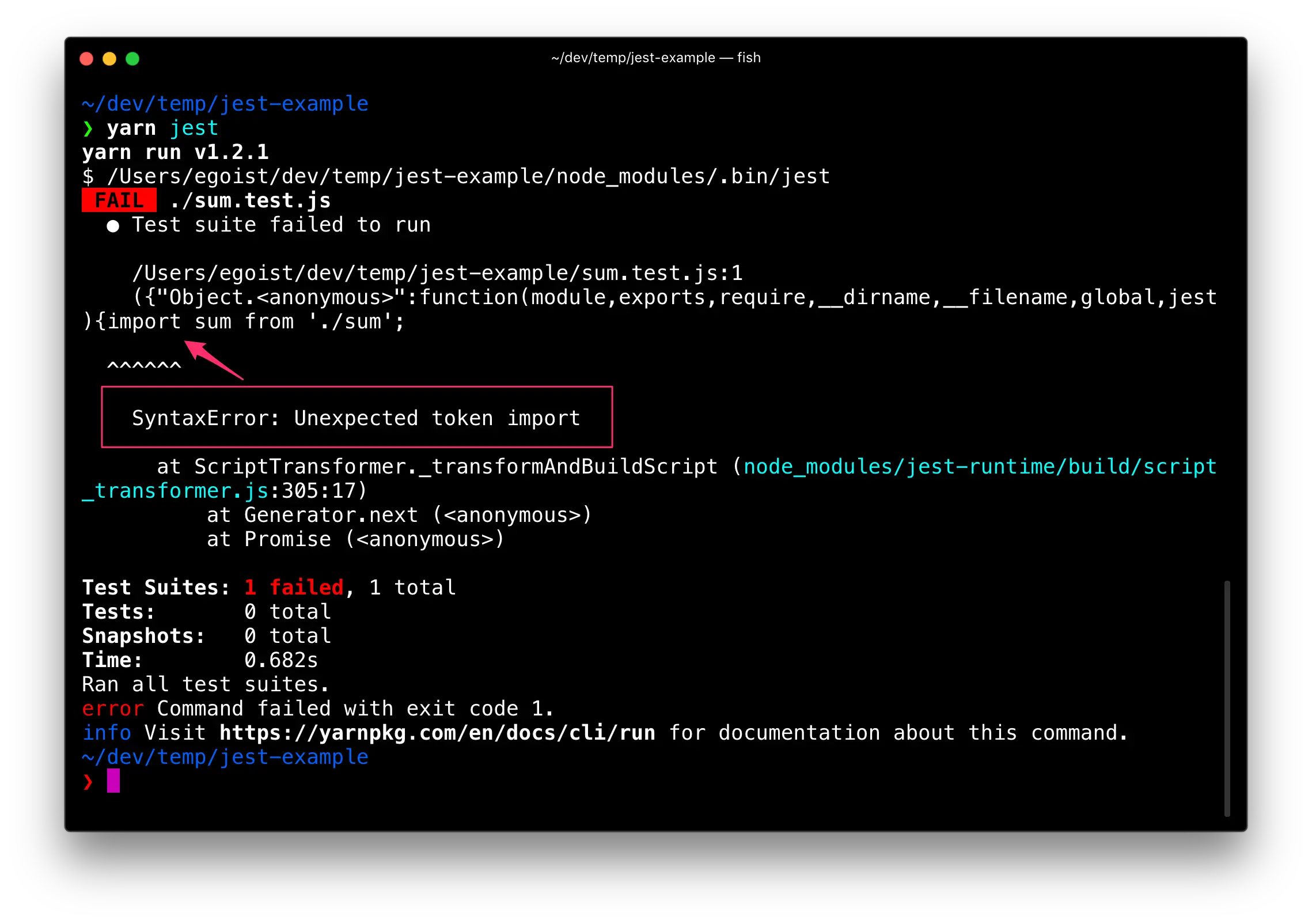
Task: Click the terminal vertical scrollbar
Action: click(x=1227, y=697)
